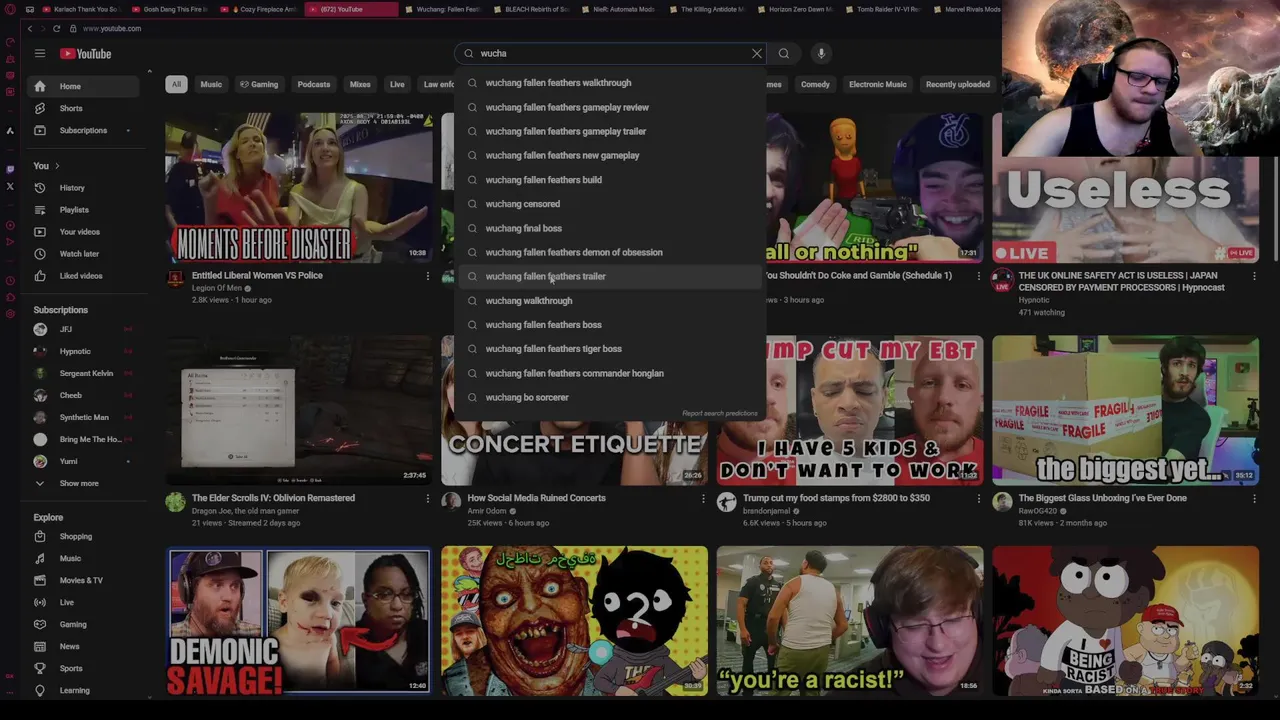Viewport: 1280px width, 720px height.
Task: Select the Mixes filter chip
Action: [360, 84]
